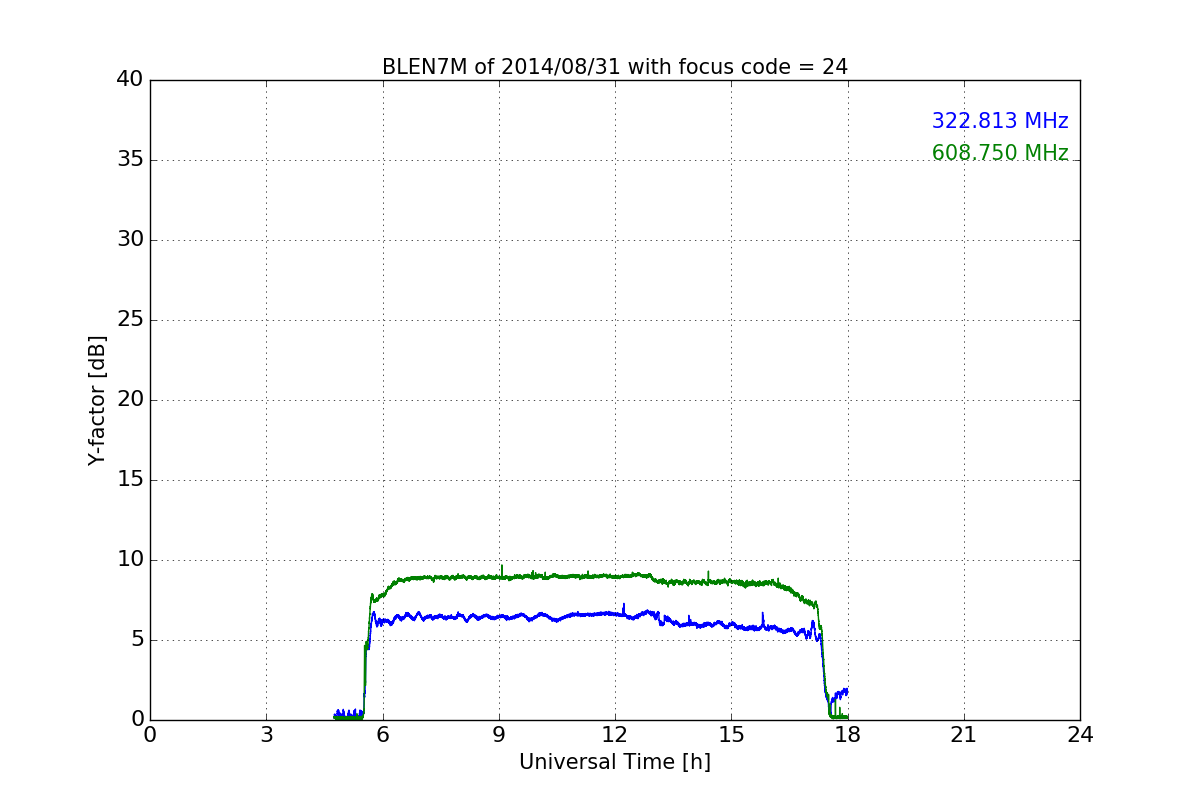Click x-axis tick label 21
The width and height of the screenshot is (1200, 800).
pos(964,735)
